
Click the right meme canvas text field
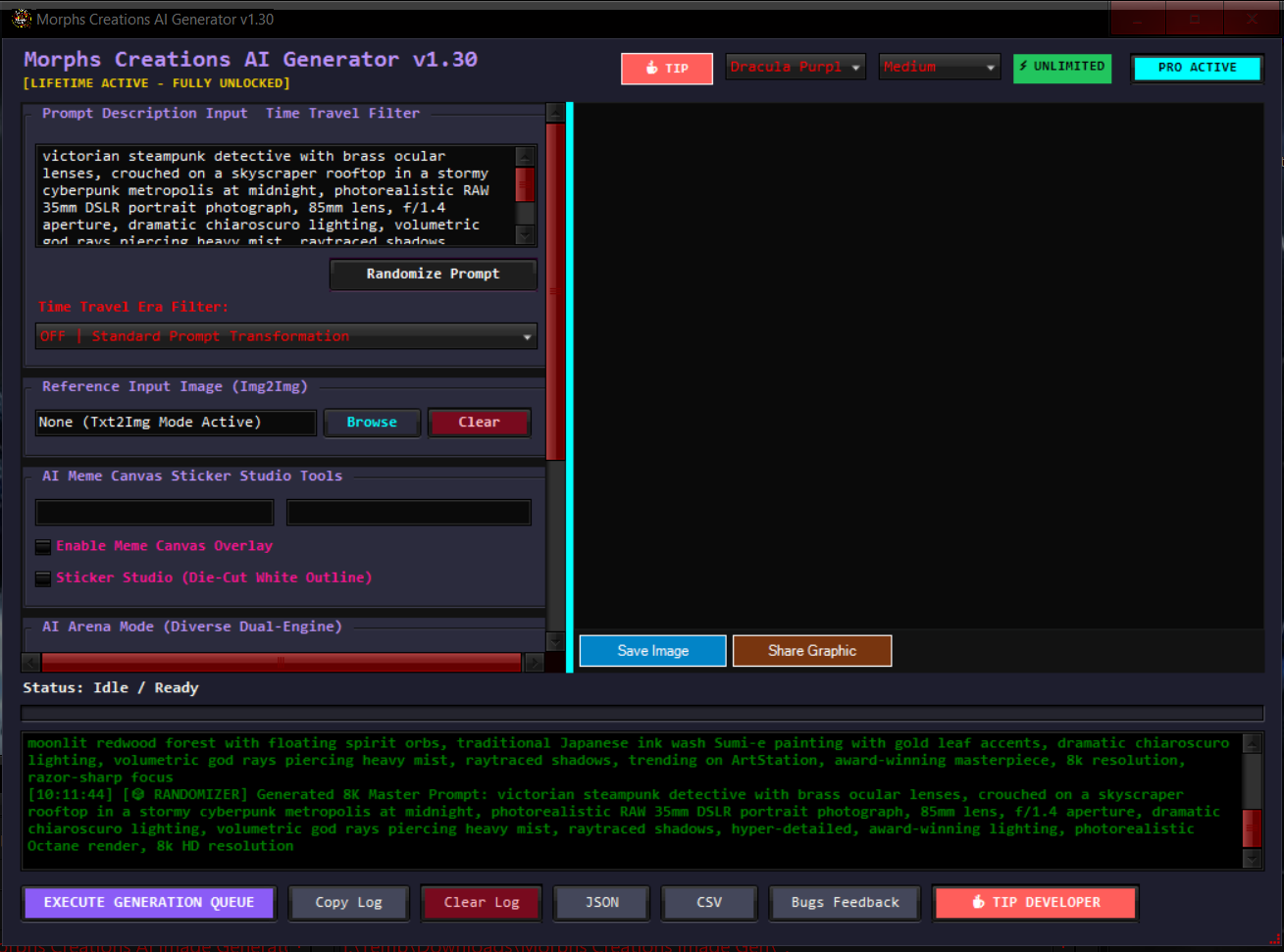click(x=408, y=512)
